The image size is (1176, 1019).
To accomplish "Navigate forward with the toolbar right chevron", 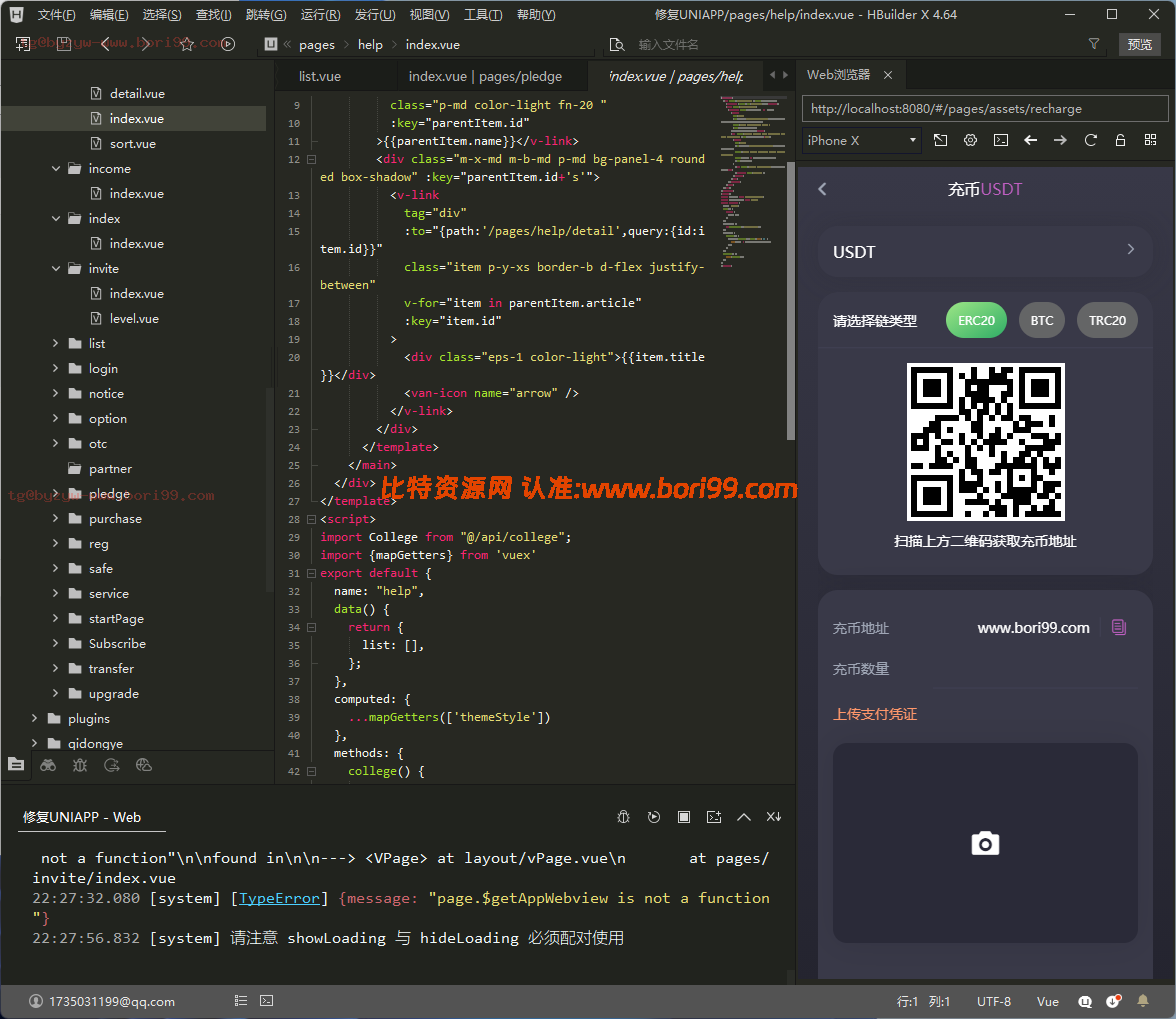I will click(146, 44).
